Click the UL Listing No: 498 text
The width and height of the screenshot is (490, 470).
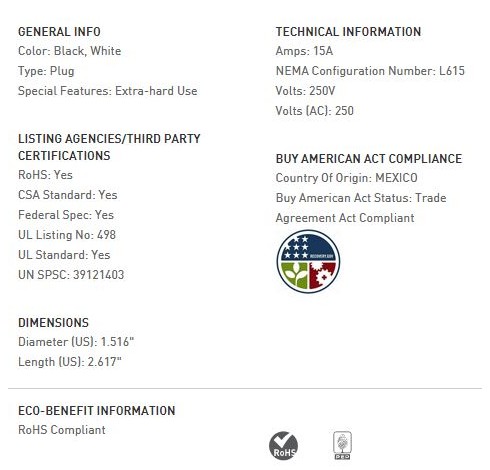point(67,235)
